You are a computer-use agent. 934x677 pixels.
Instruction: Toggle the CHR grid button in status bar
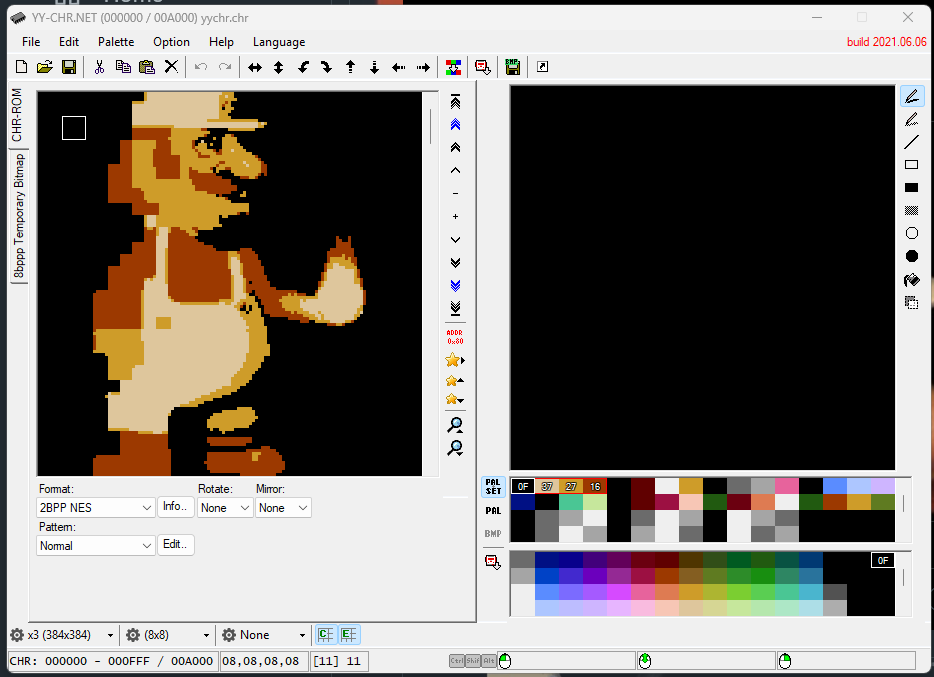pyautogui.click(x=325, y=635)
